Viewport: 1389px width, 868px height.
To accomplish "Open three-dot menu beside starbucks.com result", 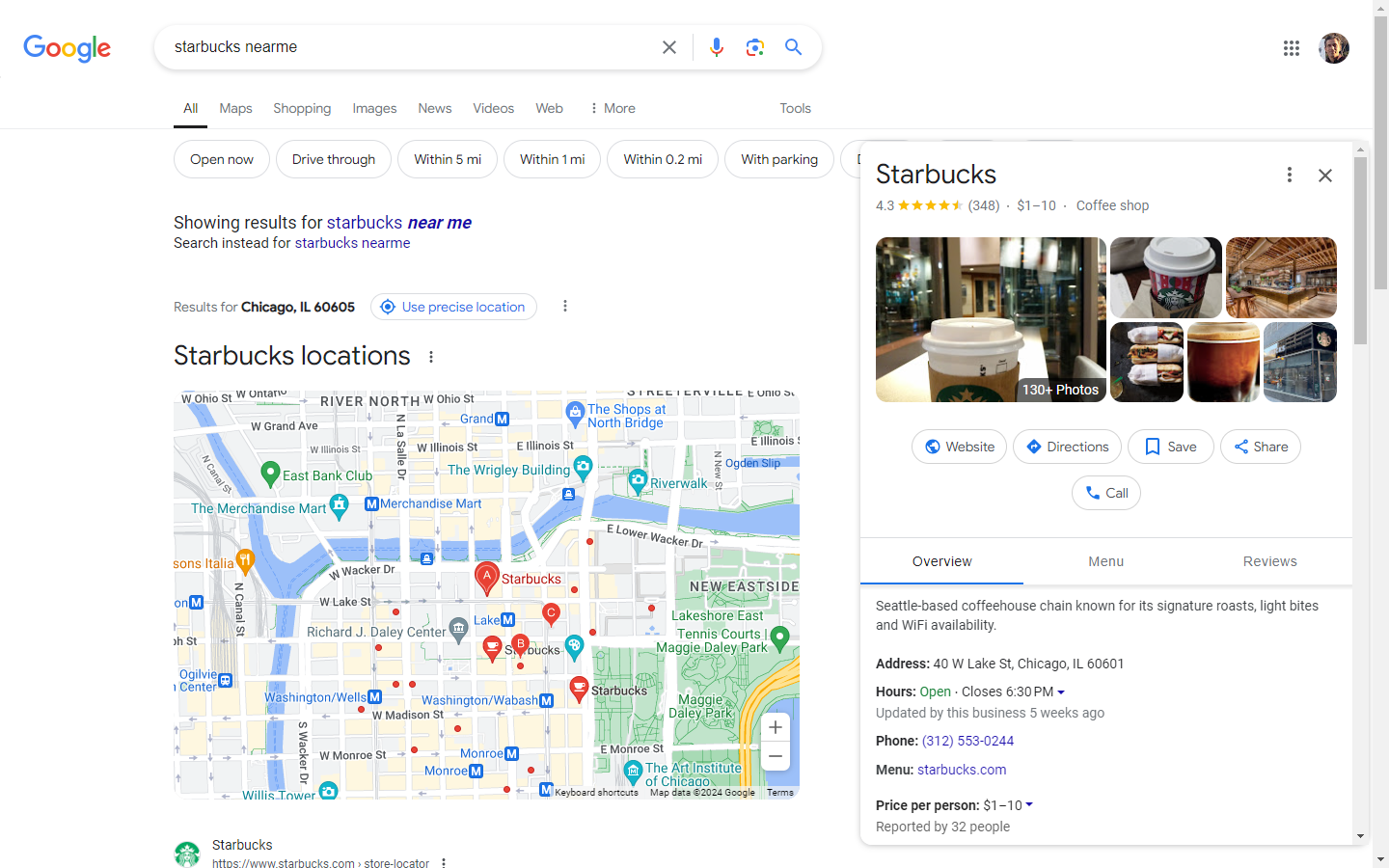I will (x=444, y=863).
